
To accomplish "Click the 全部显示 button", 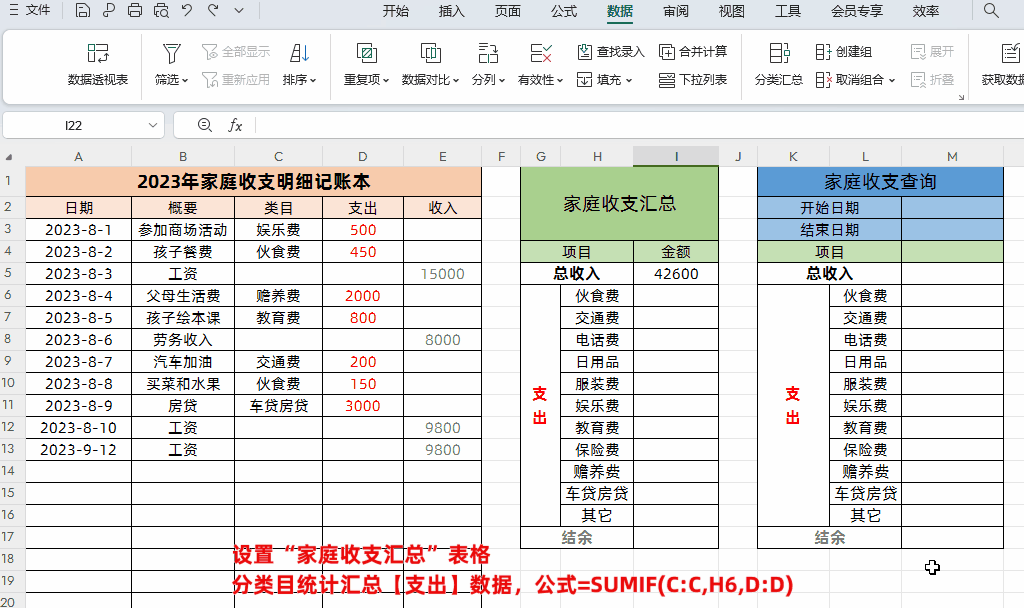I will 236,52.
